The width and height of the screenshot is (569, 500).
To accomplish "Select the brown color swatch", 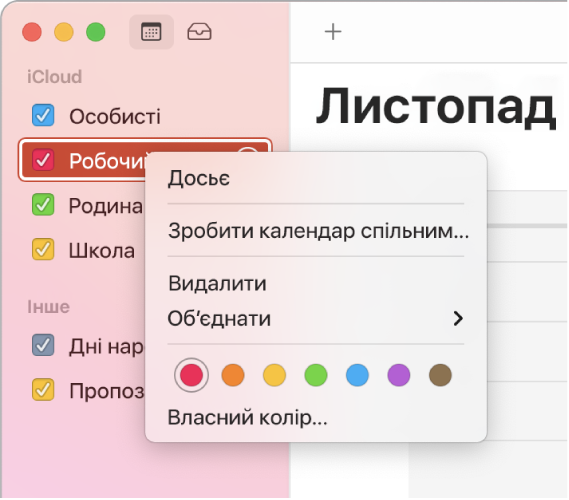I will (440, 375).
